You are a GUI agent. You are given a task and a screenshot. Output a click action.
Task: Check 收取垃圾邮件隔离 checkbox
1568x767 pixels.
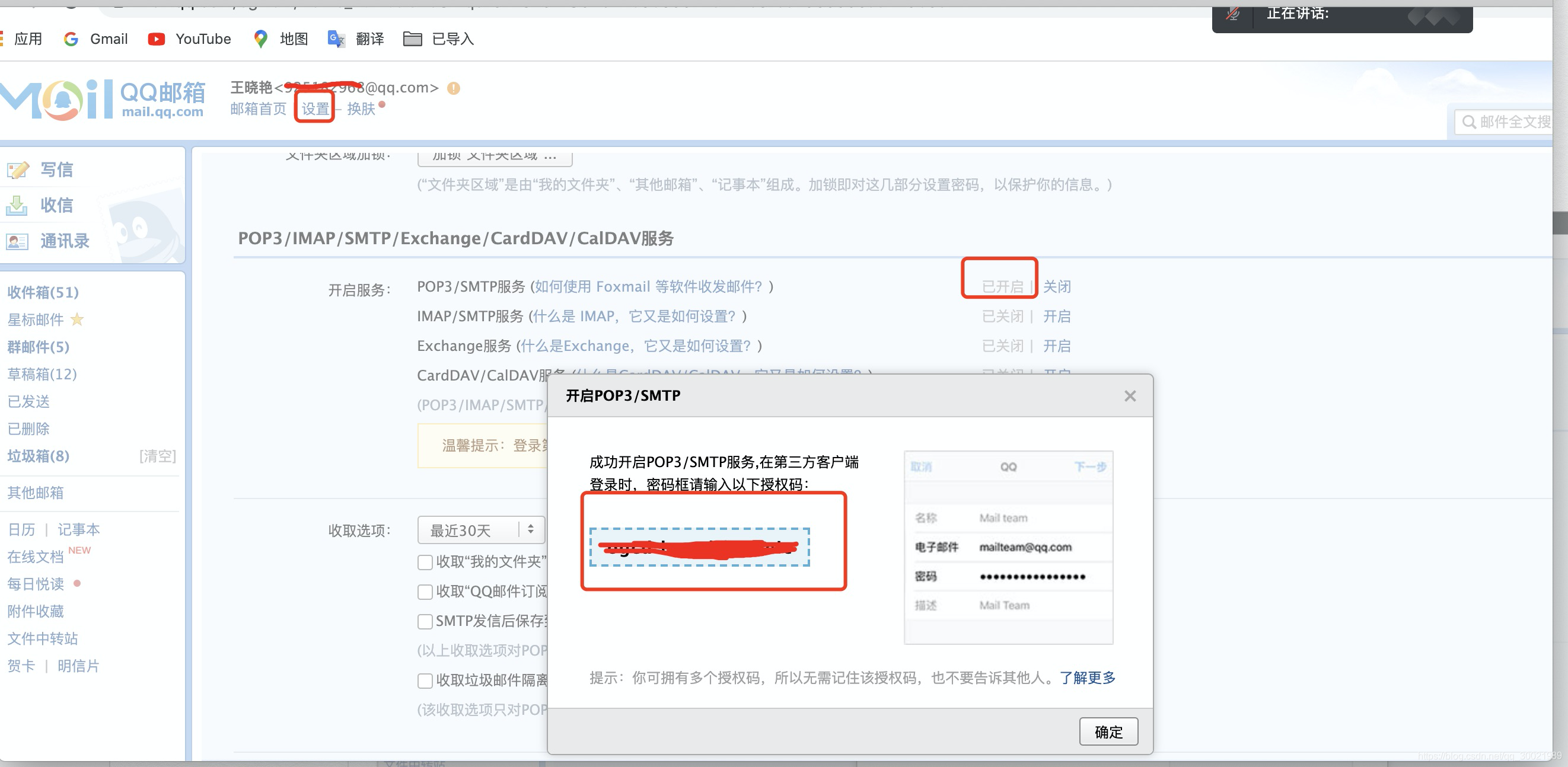425,680
